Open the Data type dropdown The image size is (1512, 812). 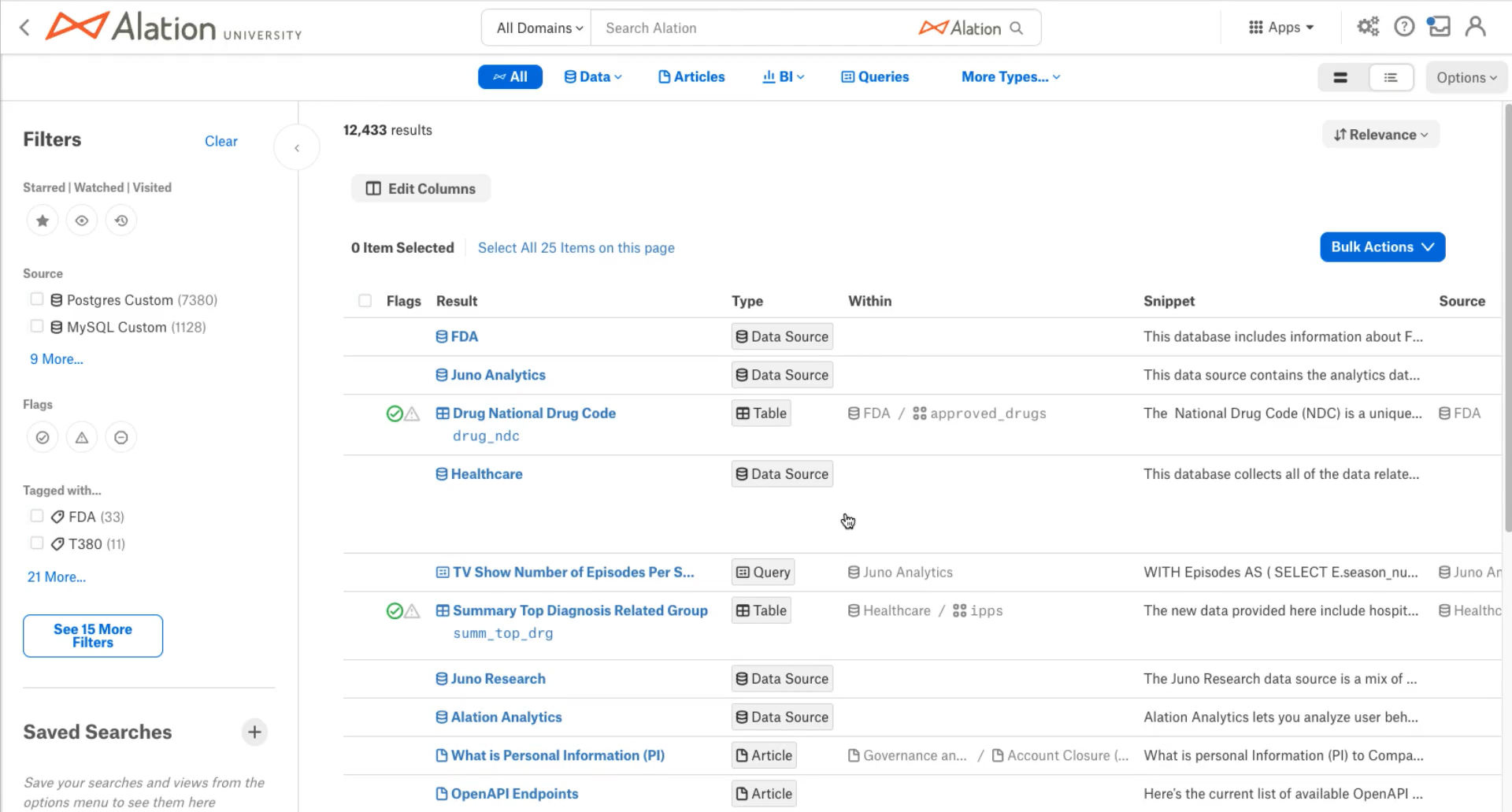(x=593, y=76)
